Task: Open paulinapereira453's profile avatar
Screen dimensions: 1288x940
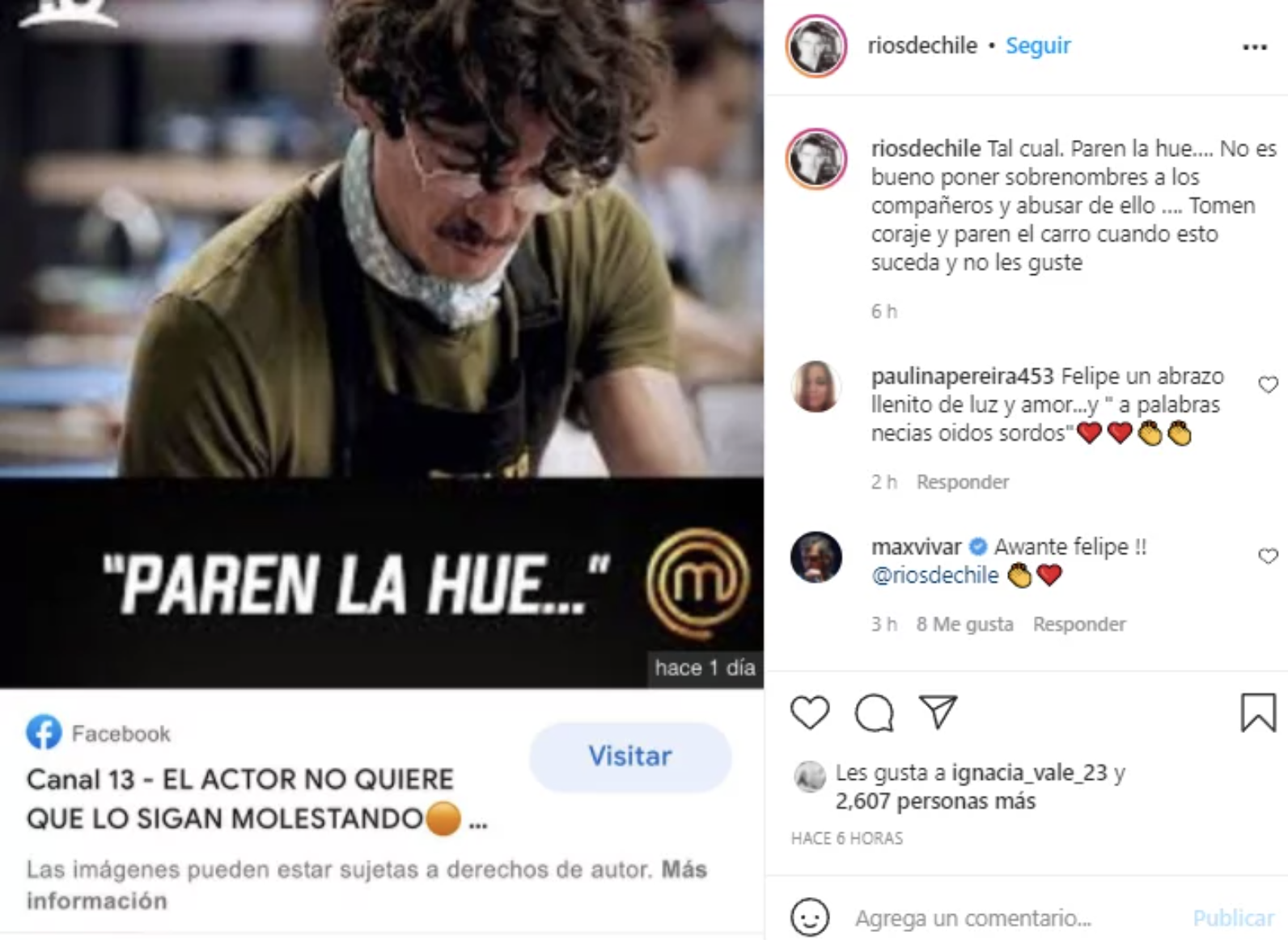Action: (x=816, y=386)
